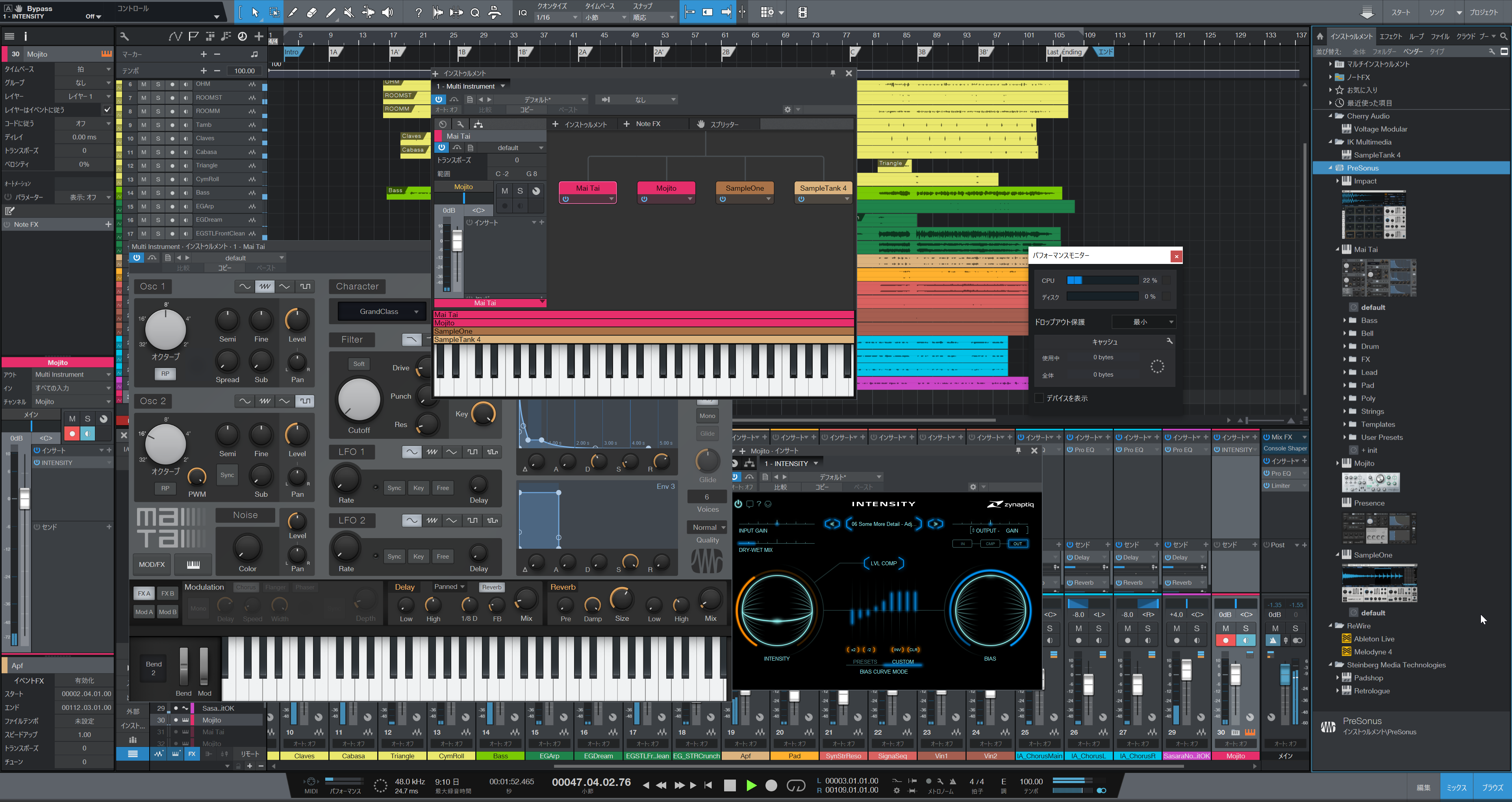Solo the Tamb track

[158, 124]
